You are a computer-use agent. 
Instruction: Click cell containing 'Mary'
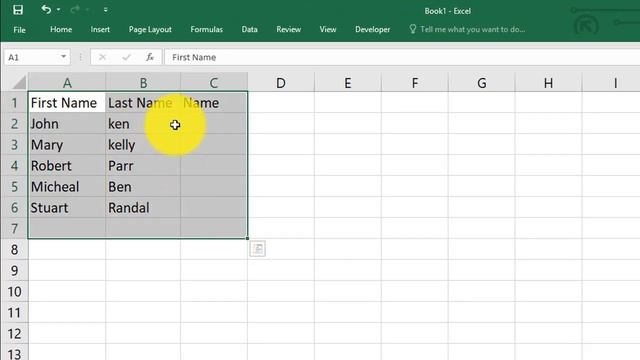(x=67, y=144)
